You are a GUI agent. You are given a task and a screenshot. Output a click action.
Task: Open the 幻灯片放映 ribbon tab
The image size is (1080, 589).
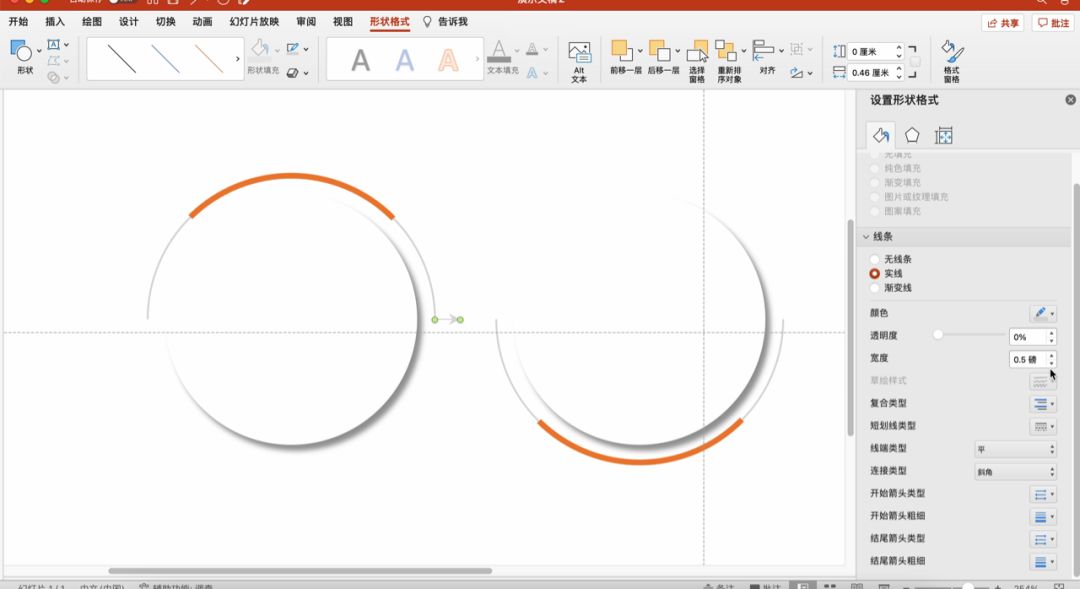pyautogui.click(x=254, y=21)
